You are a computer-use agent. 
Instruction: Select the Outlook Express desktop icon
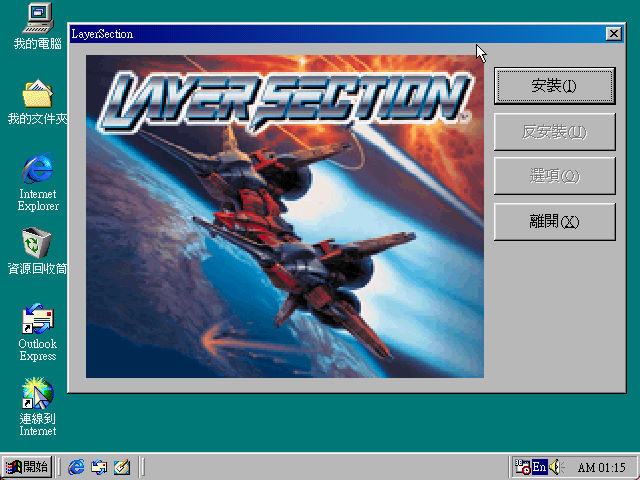[38, 332]
